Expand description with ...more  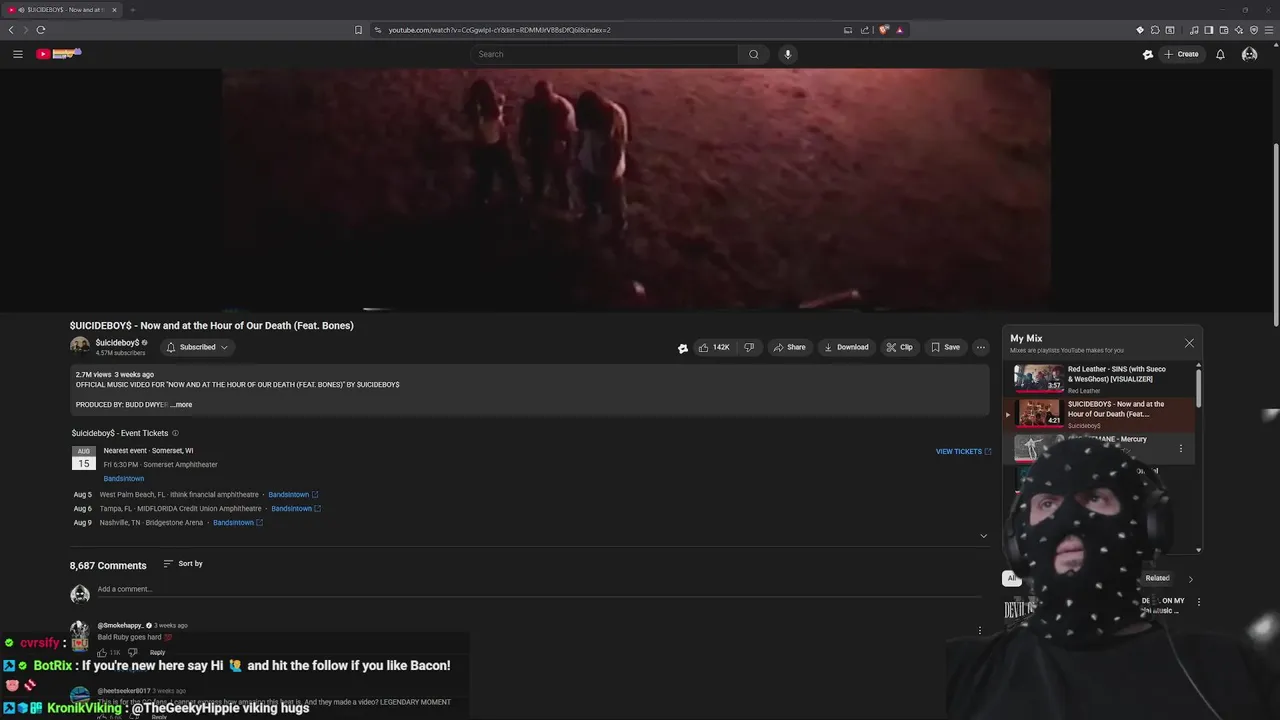181,405
